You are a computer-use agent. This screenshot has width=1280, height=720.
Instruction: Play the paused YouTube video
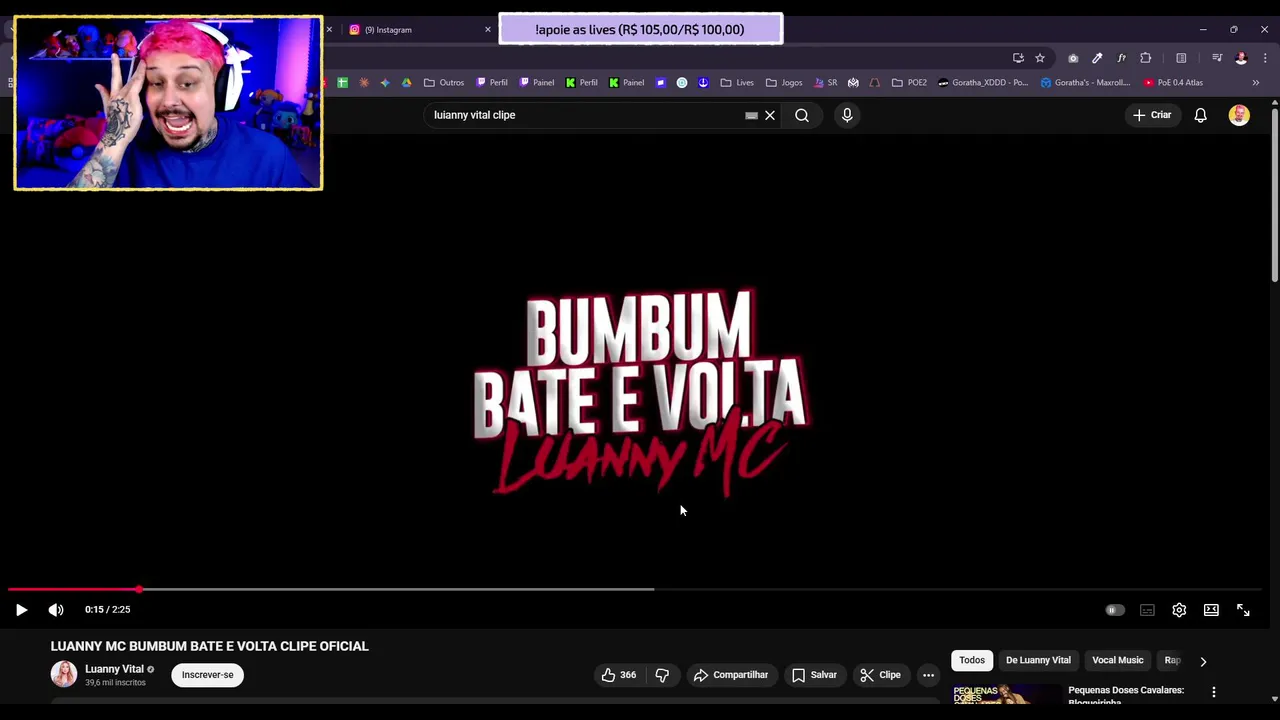(21, 610)
